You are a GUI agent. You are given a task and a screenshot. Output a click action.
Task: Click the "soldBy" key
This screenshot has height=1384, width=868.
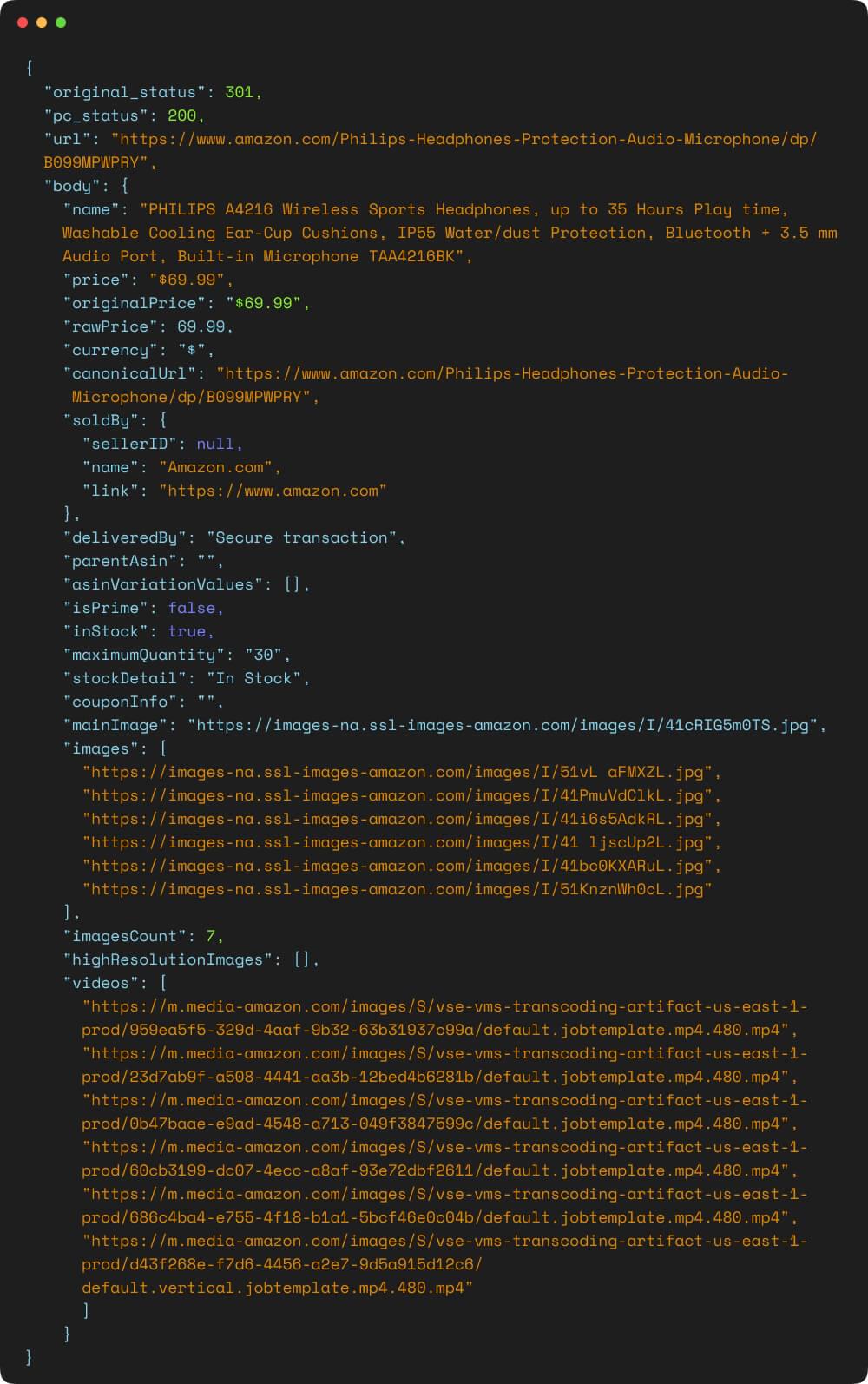coord(101,420)
